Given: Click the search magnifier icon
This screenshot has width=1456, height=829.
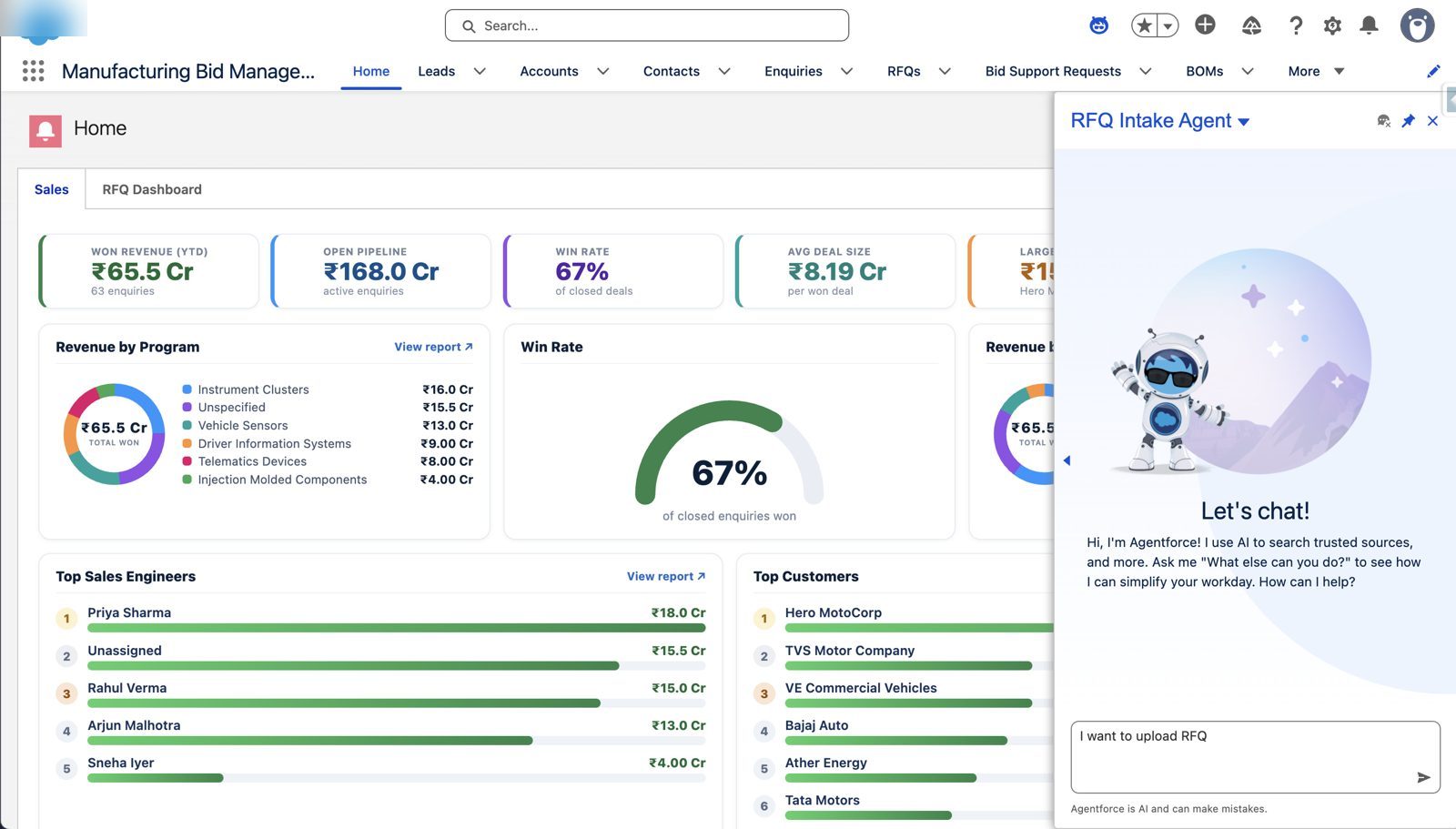Looking at the screenshot, I should coord(469,26).
